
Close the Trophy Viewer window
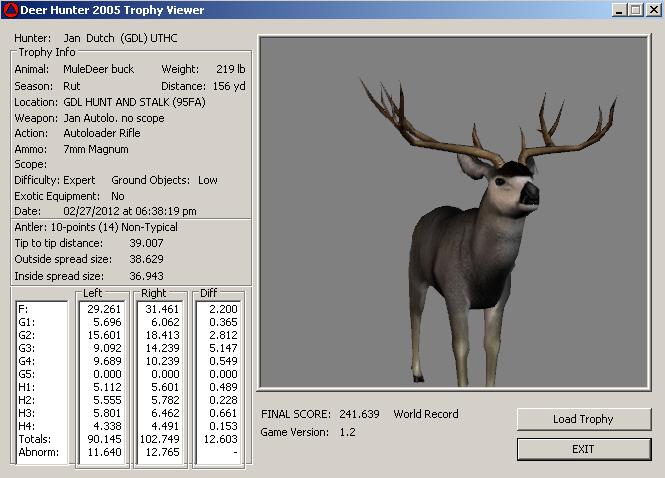[x=652, y=10]
